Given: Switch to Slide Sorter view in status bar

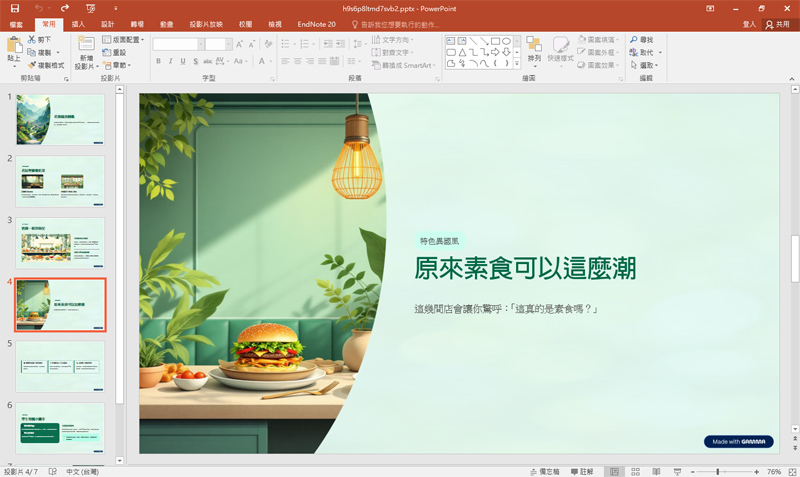Looking at the screenshot, I should pos(634,471).
